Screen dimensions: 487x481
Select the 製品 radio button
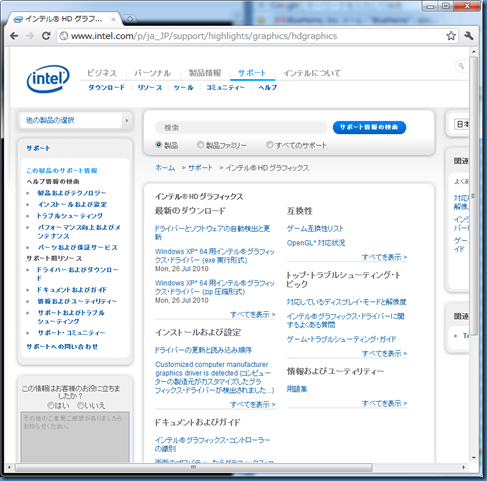(159, 145)
